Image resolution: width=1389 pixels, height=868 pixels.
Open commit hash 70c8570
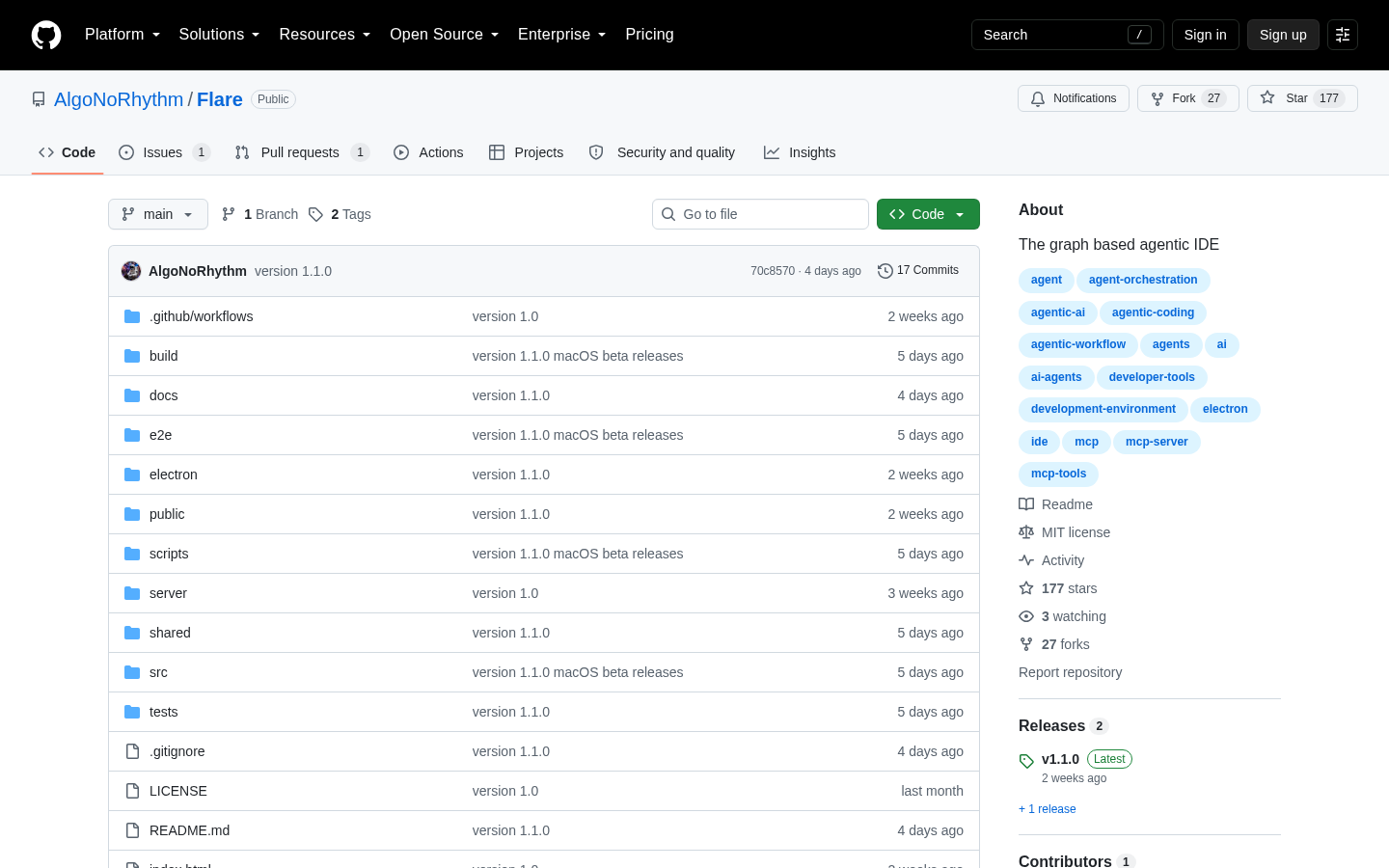(773, 271)
